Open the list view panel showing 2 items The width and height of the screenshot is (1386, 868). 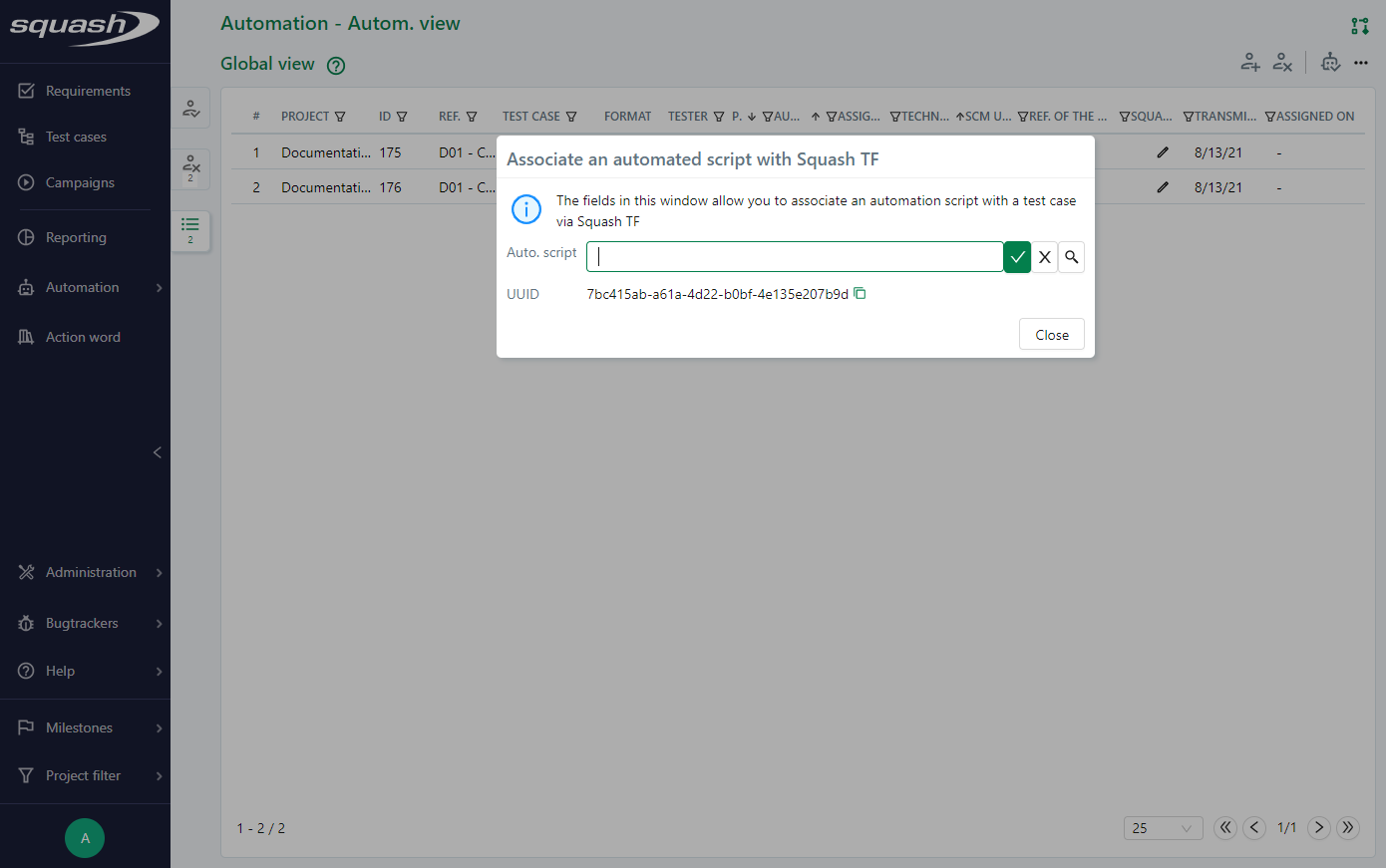pos(189,229)
